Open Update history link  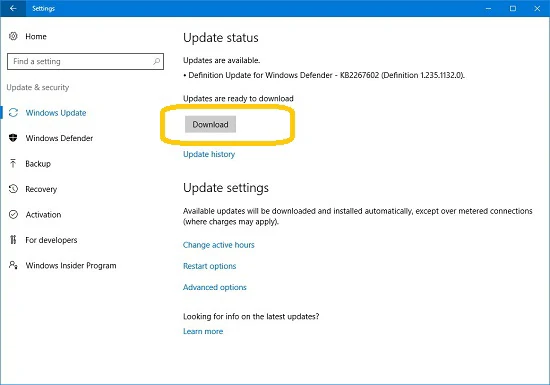(x=209, y=154)
